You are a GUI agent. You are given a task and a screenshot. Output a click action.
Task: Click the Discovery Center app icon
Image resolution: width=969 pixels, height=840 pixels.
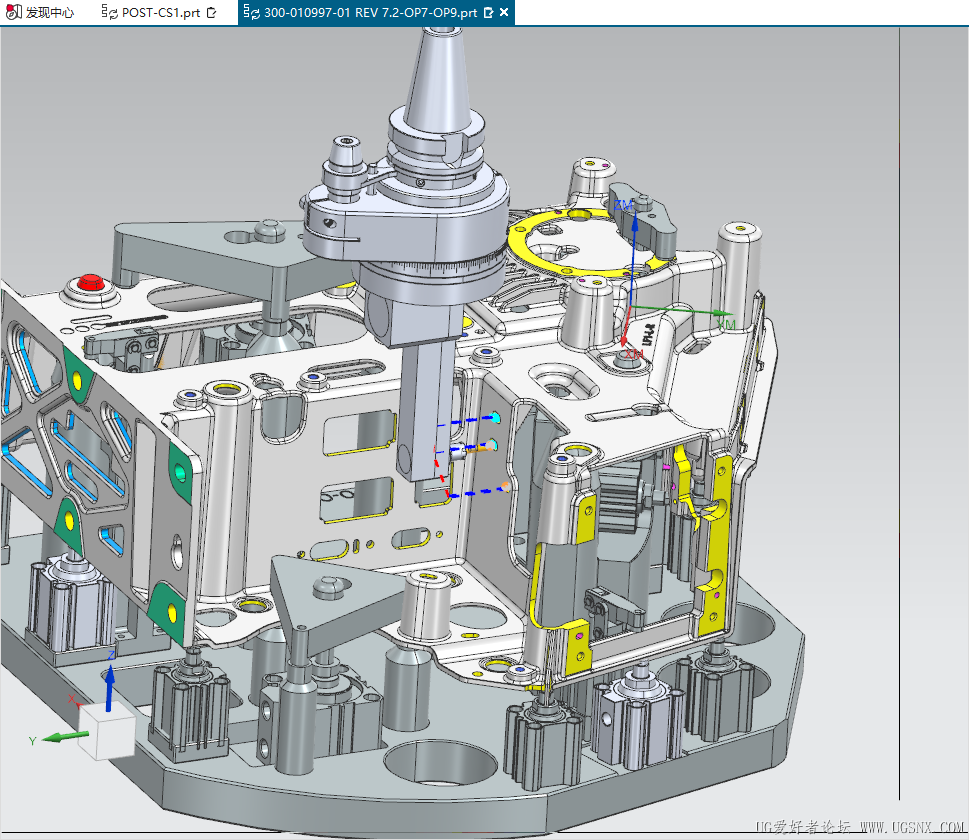12,13
